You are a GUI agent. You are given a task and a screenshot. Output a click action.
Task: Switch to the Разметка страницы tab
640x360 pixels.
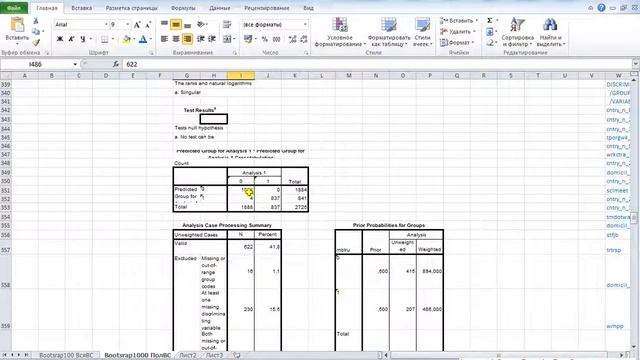[x=131, y=8]
